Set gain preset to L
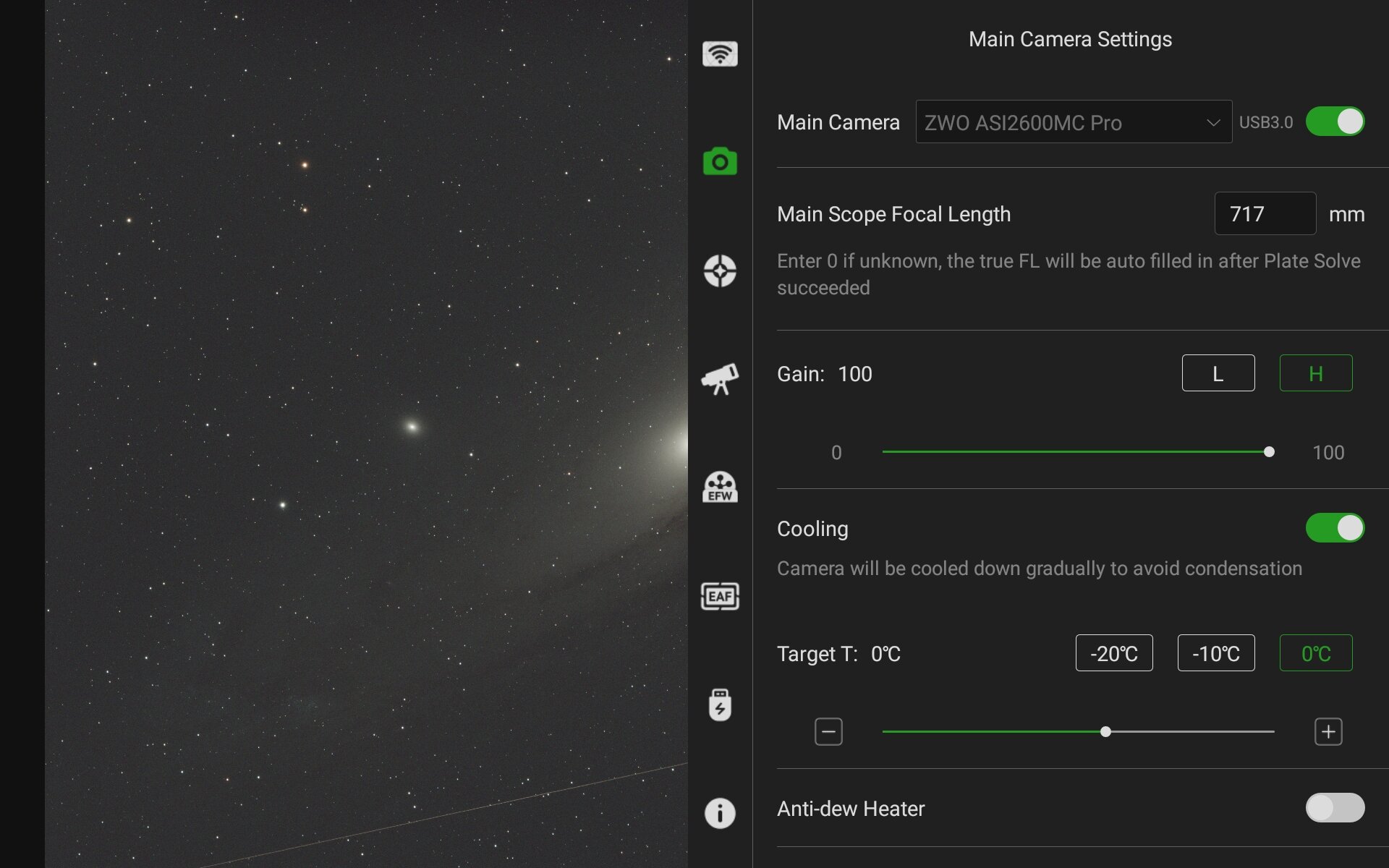1389x868 pixels. point(1218,373)
